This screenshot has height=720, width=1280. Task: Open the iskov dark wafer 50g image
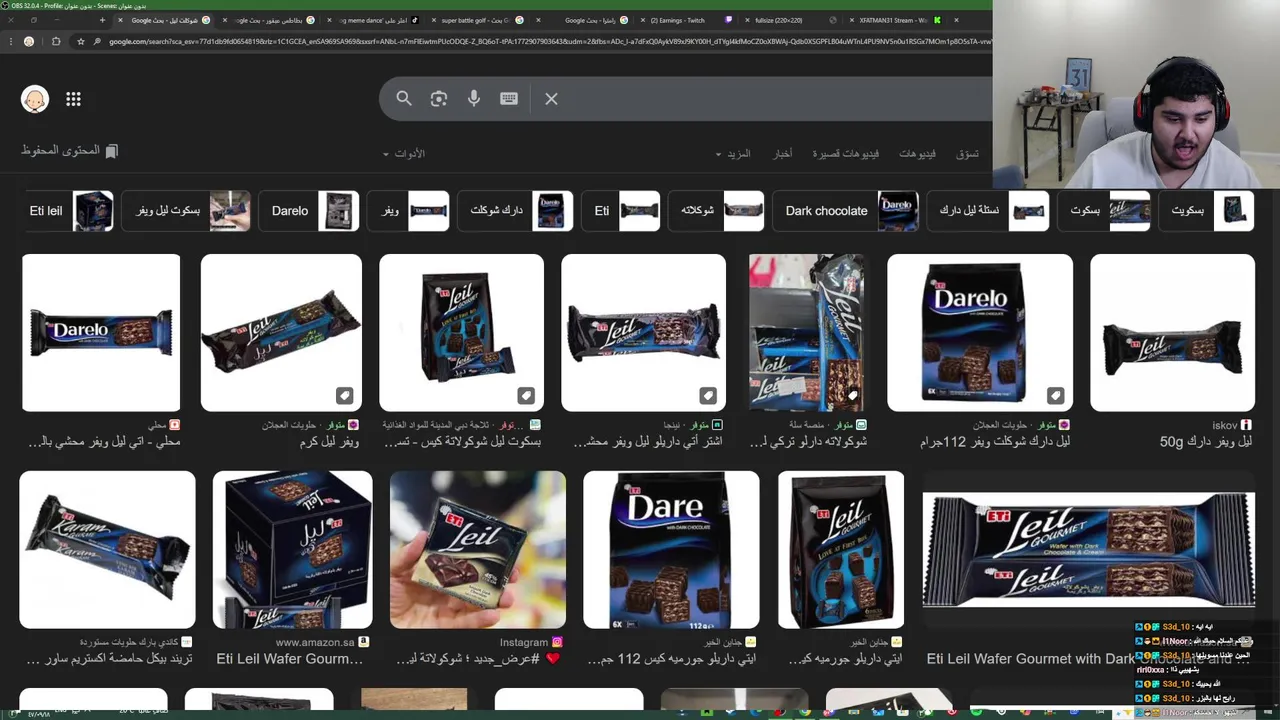[1172, 332]
